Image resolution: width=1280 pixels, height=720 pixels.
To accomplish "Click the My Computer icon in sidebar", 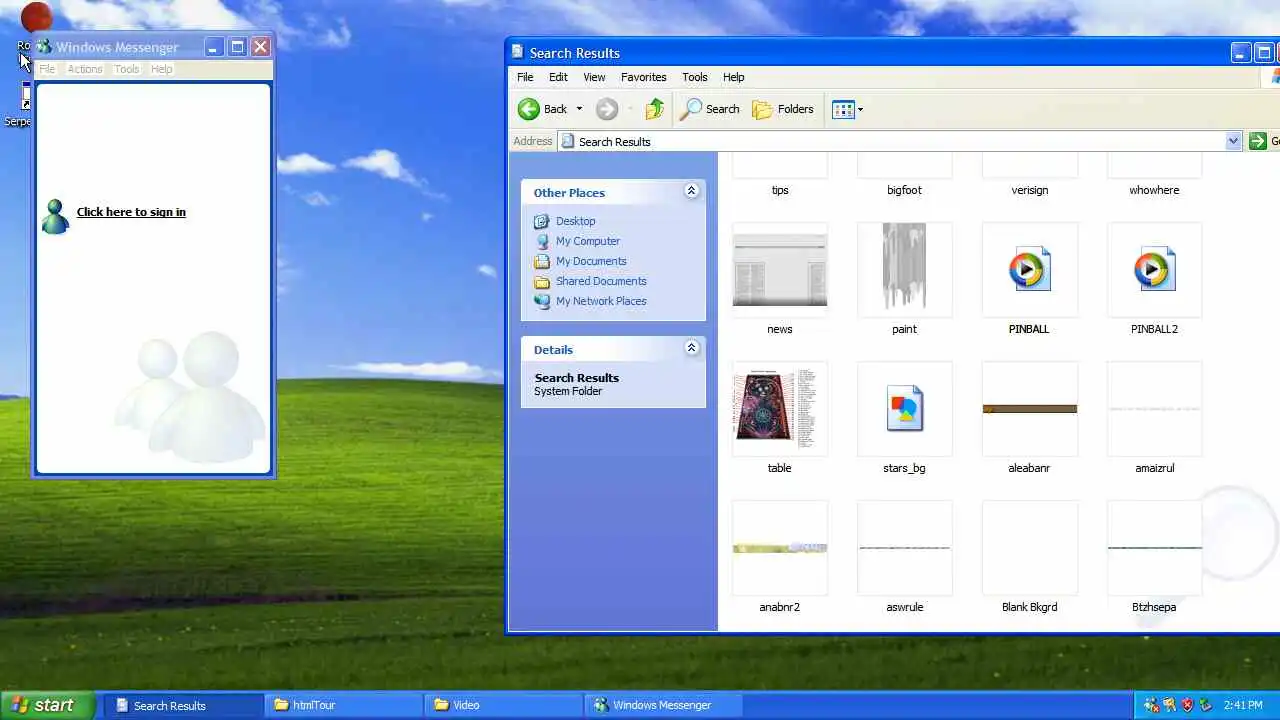I will pyautogui.click(x=542, y=241).
